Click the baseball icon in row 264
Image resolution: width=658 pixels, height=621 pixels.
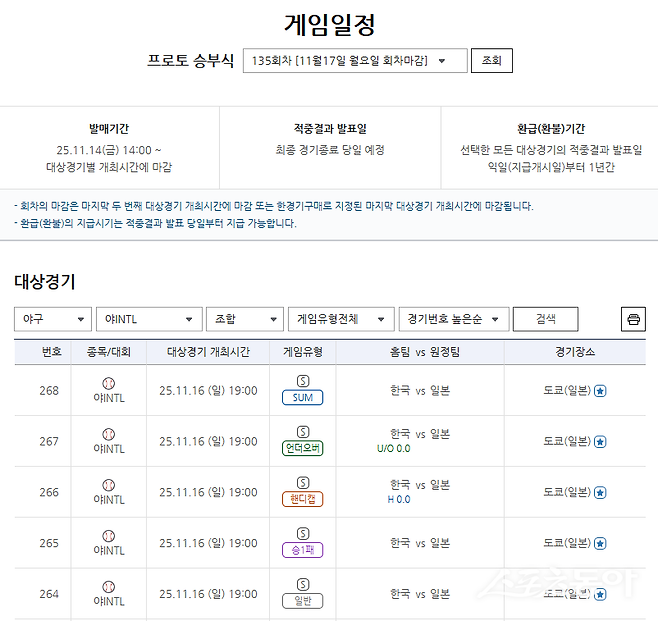[x=109, y=587]
